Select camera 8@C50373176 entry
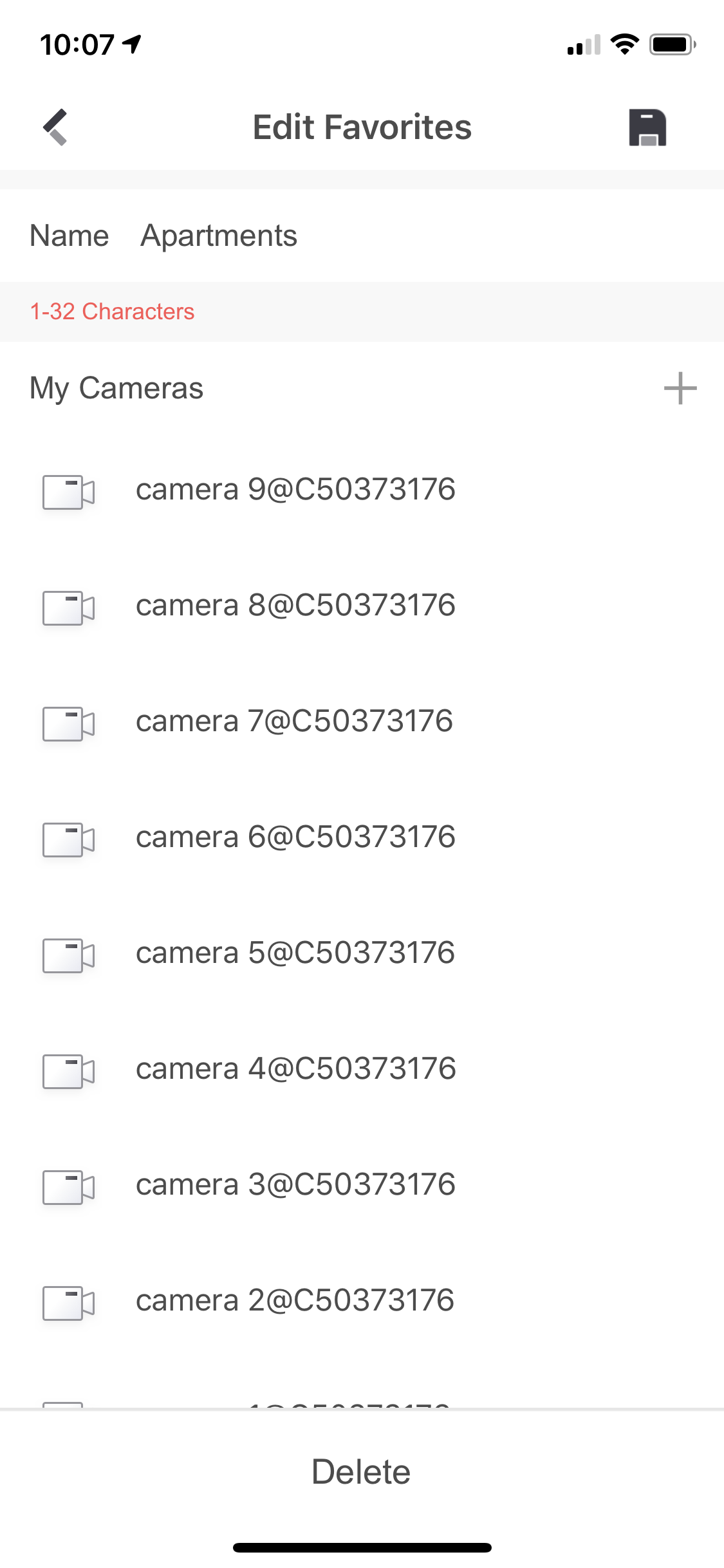This screenshot has height=1568, width=724. (295, 606)
